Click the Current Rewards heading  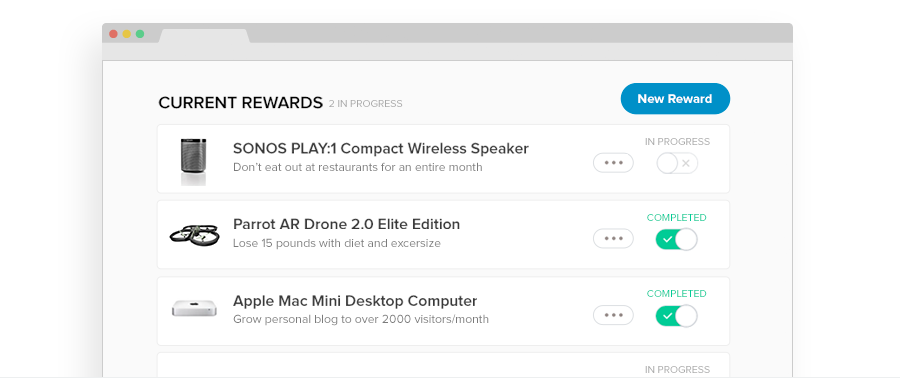240,103
